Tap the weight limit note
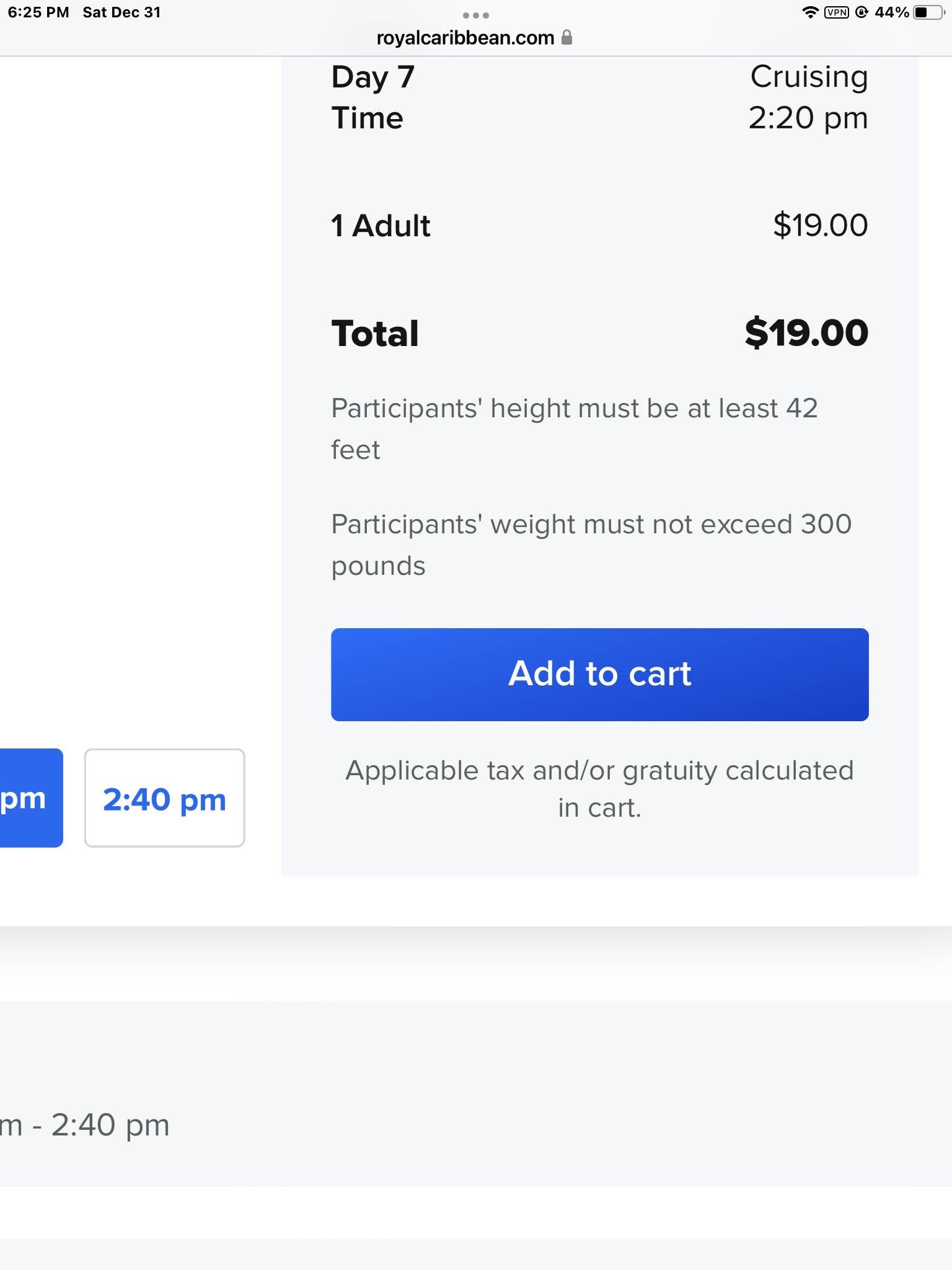 591,544
